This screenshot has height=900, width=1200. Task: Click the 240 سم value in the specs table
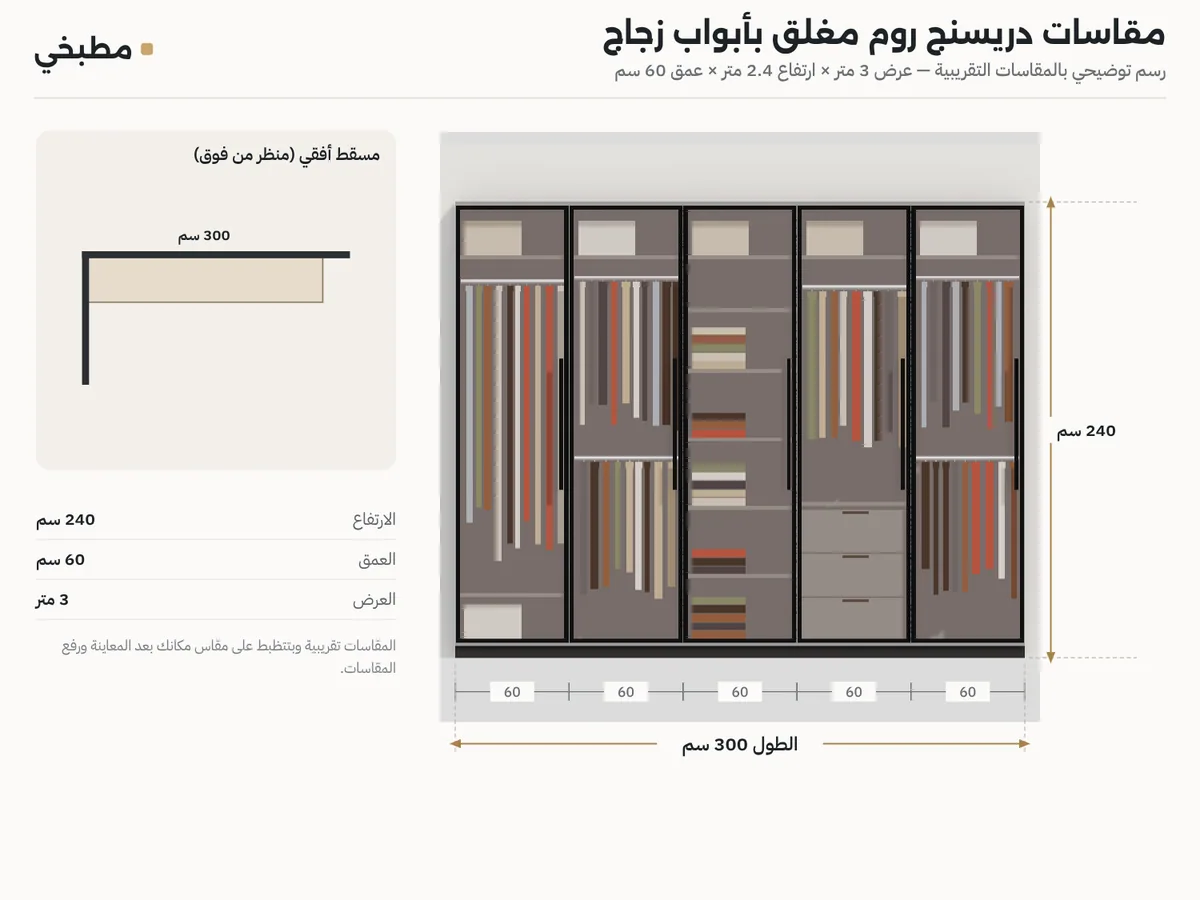(x=65, y=520)
